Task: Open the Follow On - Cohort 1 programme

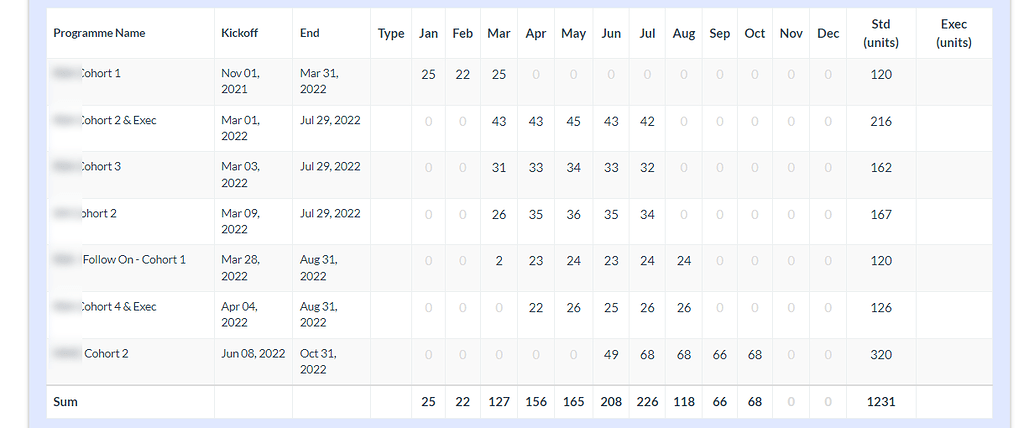Action: point(133,259)
